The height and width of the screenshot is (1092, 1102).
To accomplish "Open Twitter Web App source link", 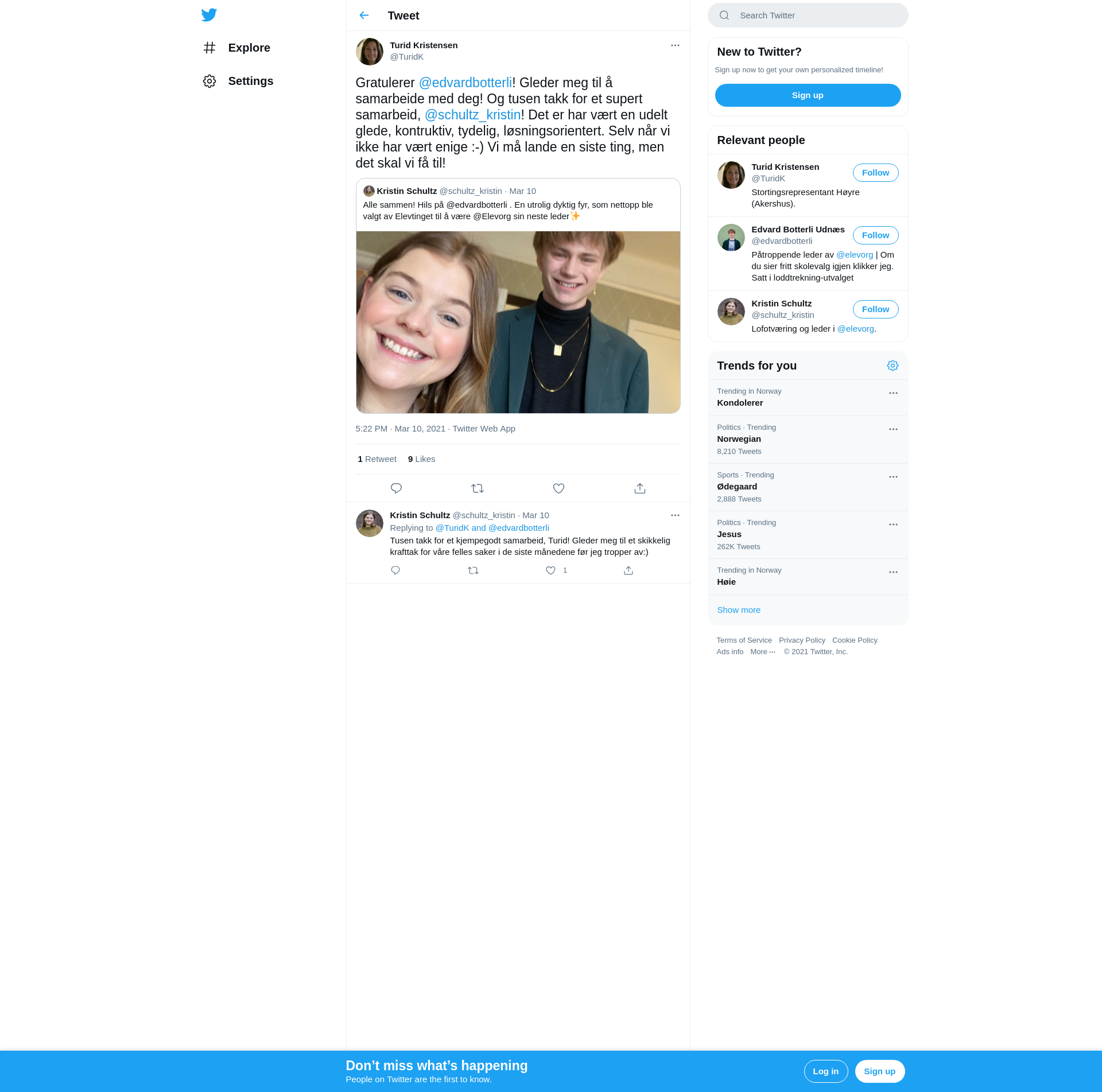I will [484, 429].
